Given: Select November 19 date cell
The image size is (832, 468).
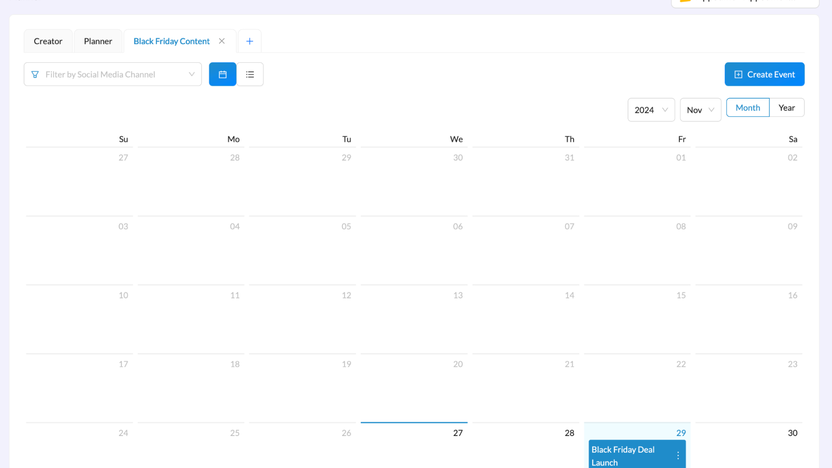Looking at the screenshot, I should [302, 388].
